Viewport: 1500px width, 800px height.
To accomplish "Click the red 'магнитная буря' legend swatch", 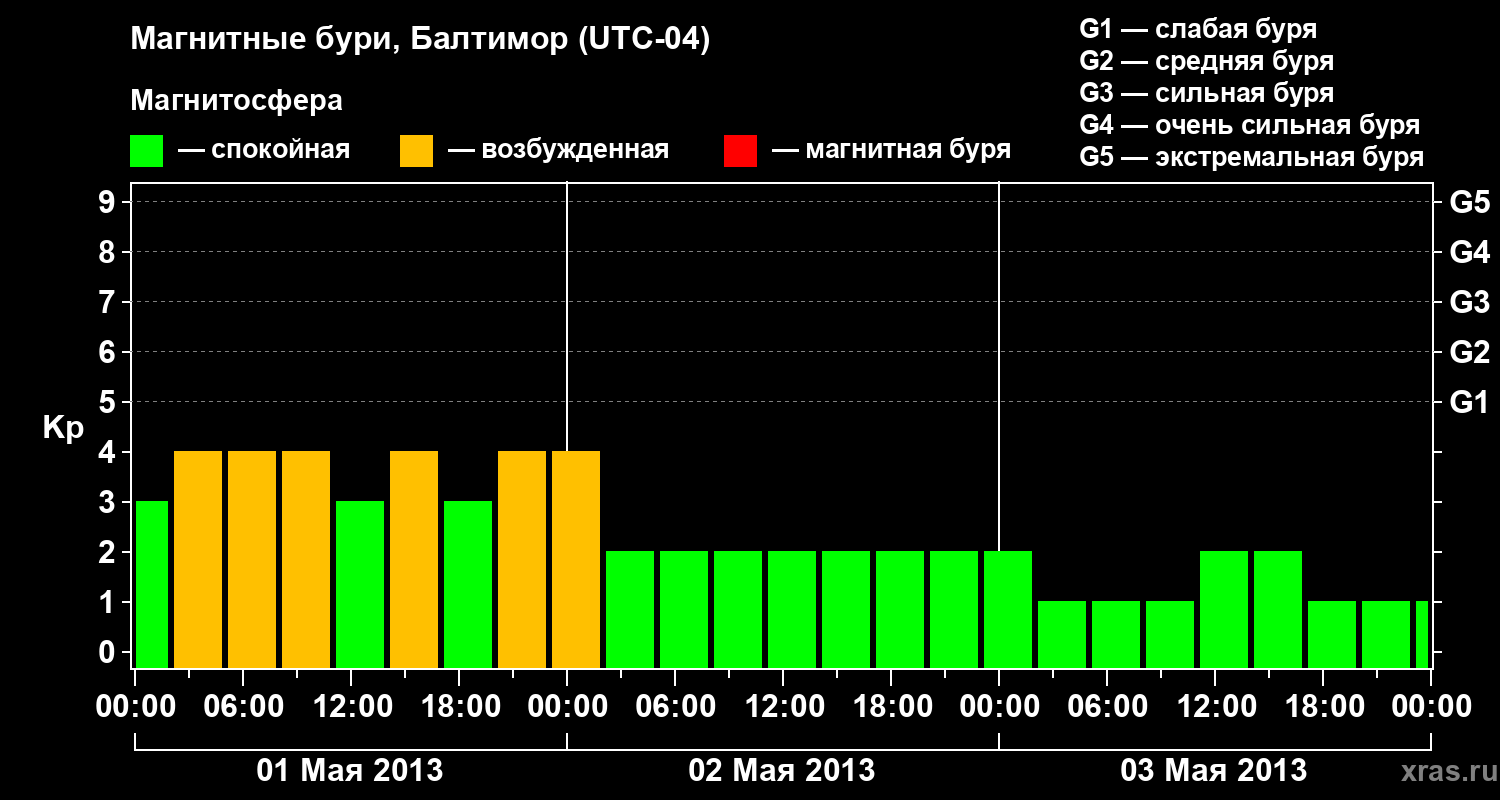I will [x=740, y=151].
